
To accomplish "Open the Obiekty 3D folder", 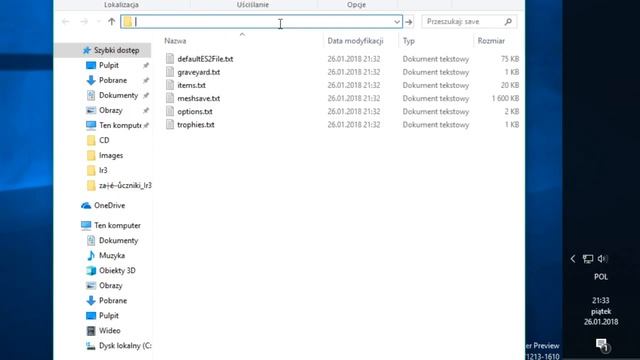I will coord(117,271).
